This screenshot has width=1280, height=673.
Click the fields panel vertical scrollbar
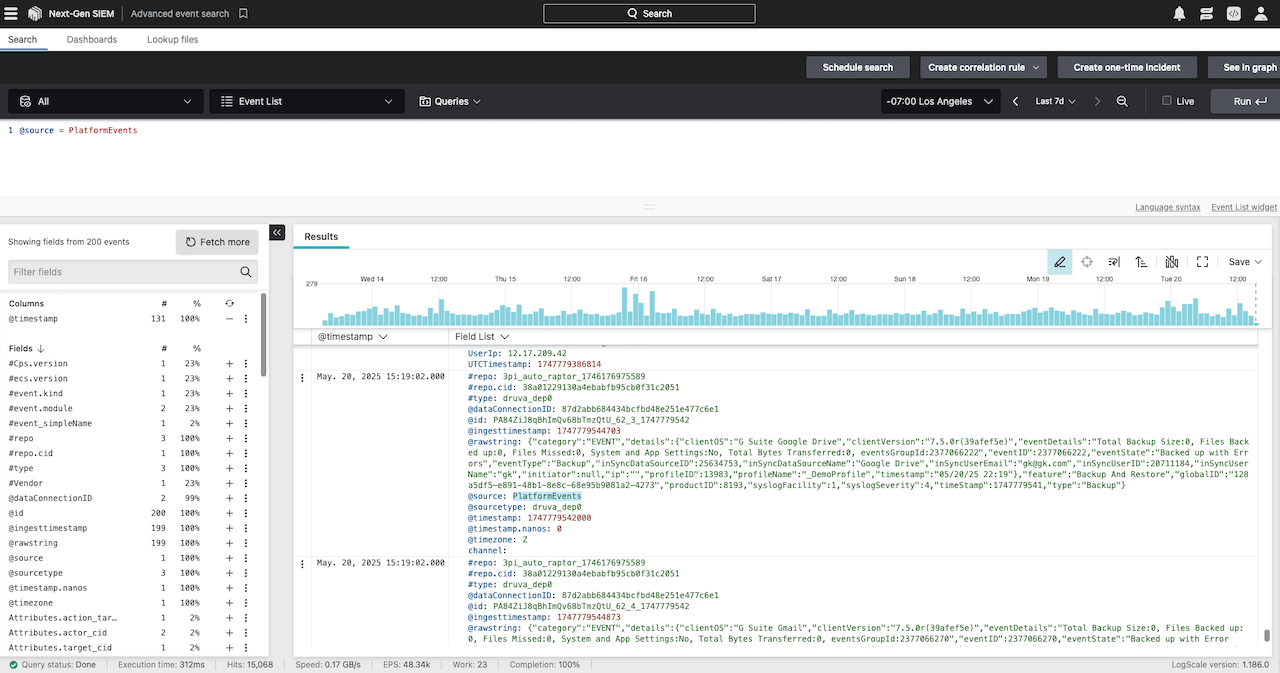264,334
